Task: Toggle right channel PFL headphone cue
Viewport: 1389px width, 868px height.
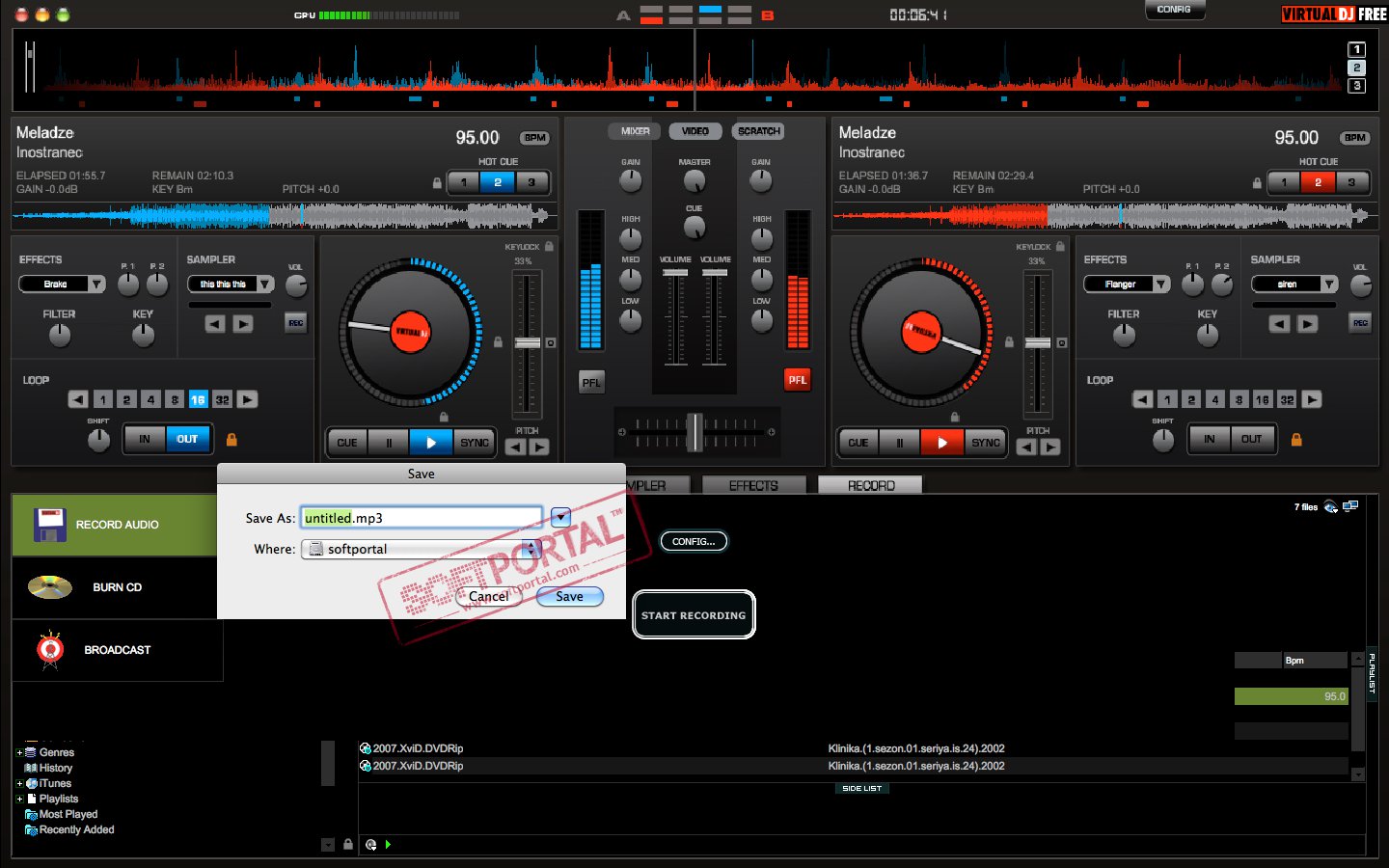Action: pos(798,380)
